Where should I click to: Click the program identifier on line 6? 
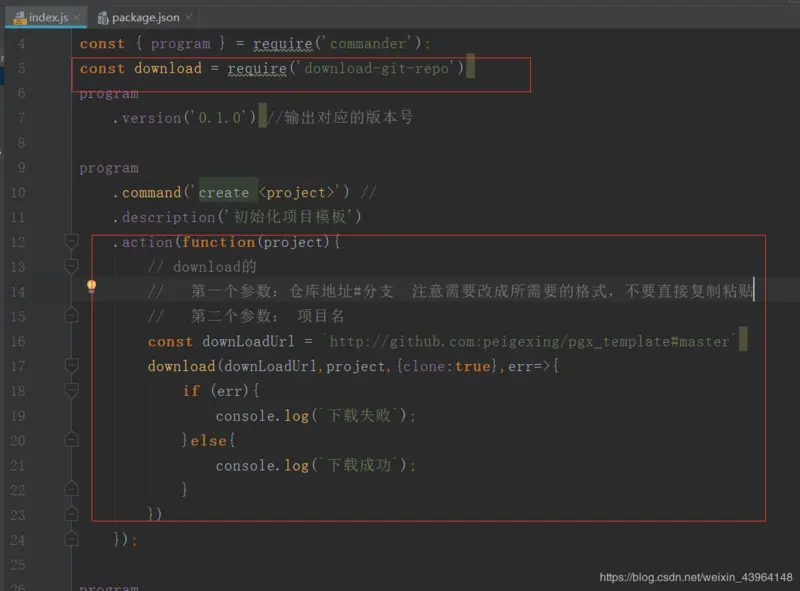(x=109, y=94)
